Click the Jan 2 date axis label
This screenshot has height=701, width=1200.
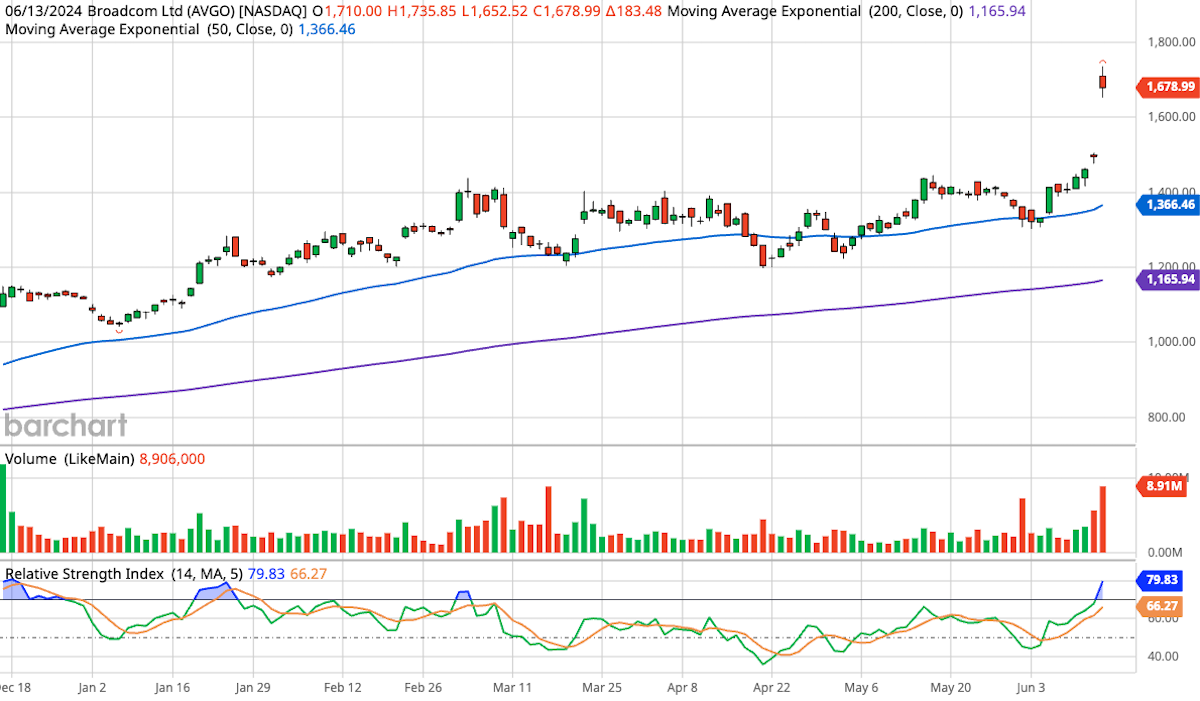point(91,688)
